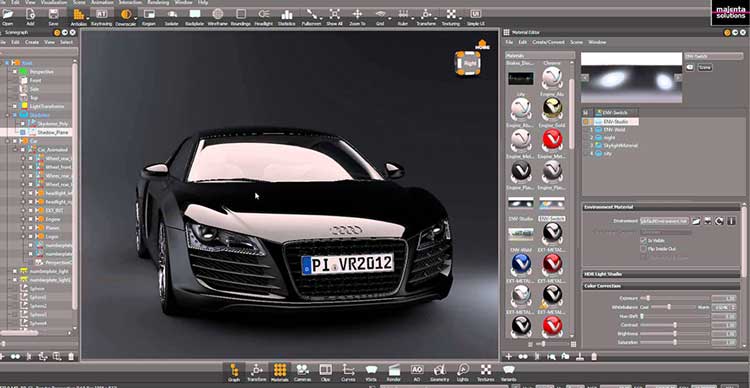The width and height of the screenshot is (750, 388).
Task: Click the Show All toolbar icon
Action: (x=335, y=14)
